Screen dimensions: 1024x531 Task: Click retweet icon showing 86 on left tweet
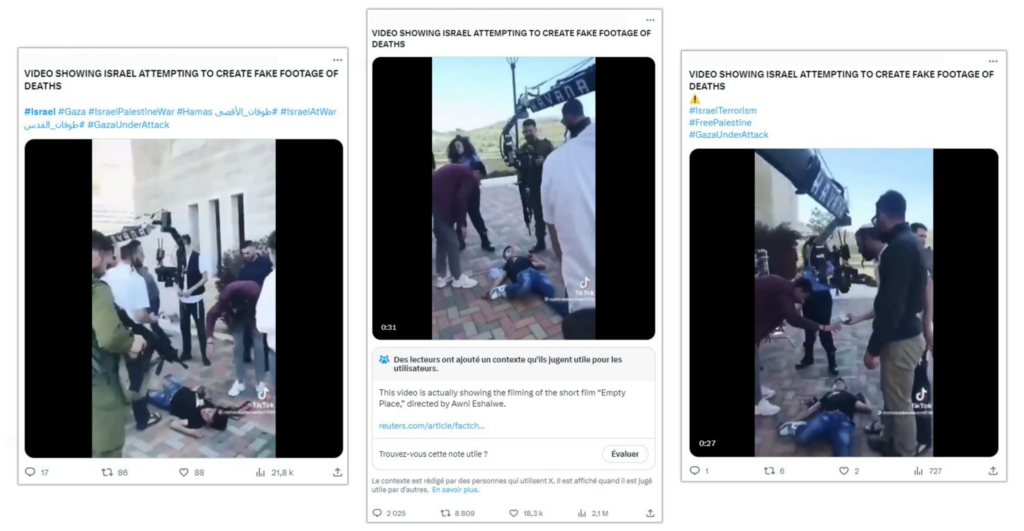(x=107, y=472)
